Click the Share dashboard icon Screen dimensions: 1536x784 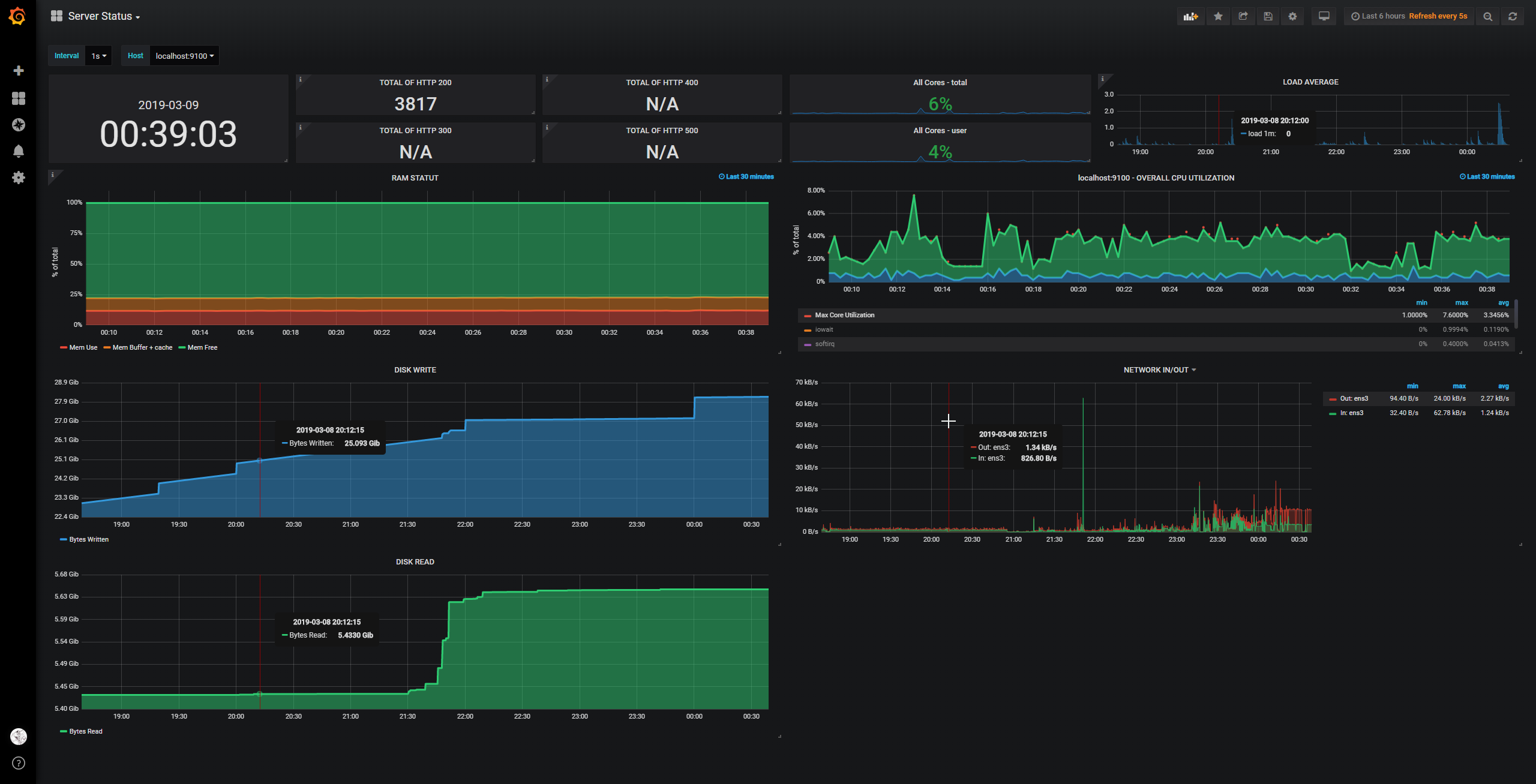1243,17
